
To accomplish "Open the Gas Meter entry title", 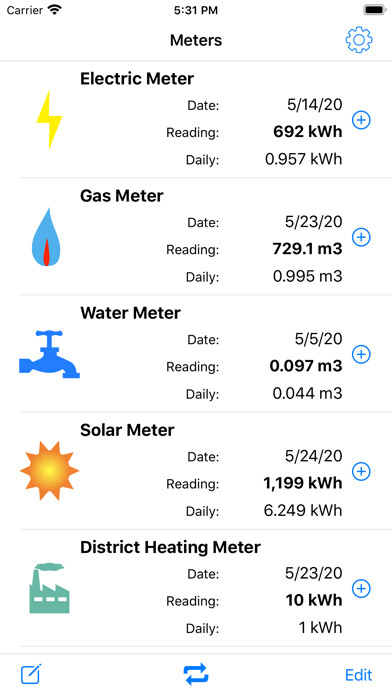I will (122, 196).
